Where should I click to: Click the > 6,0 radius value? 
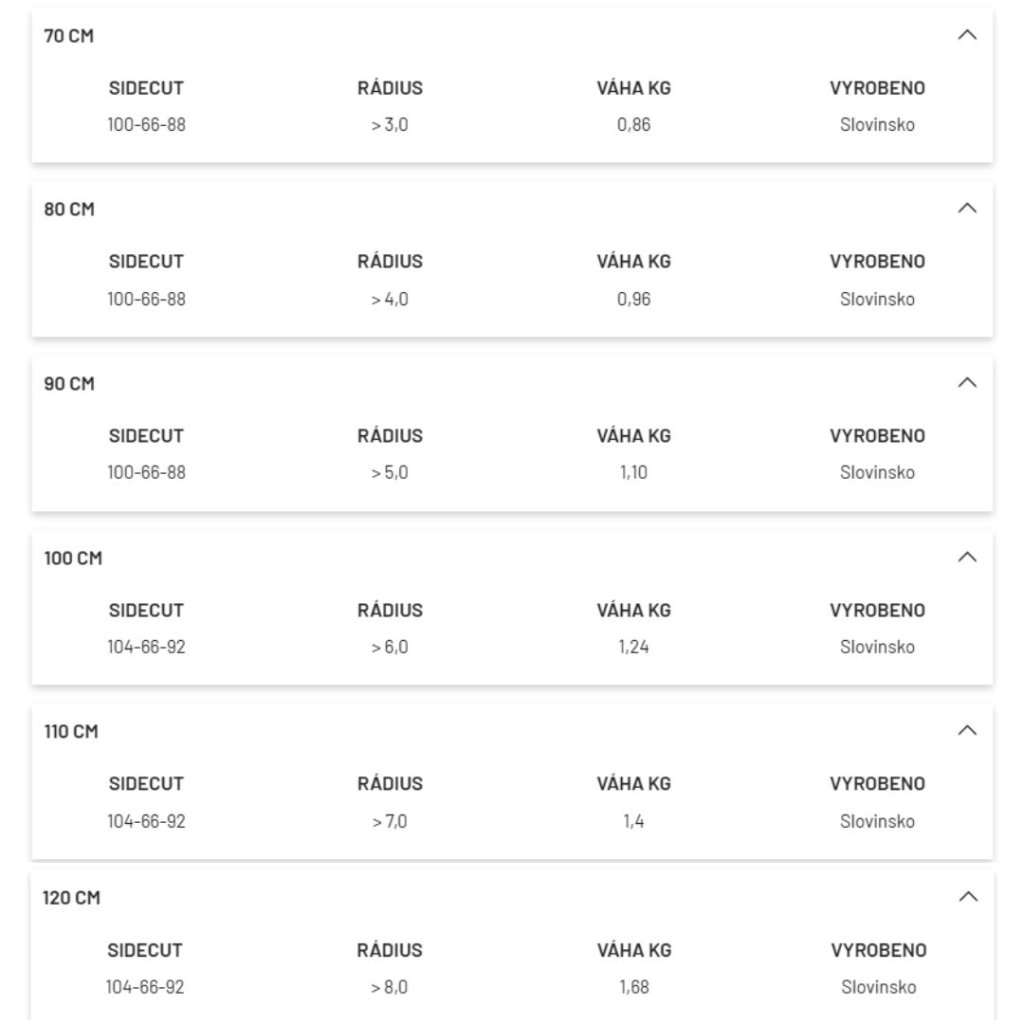[x=390, y=648]
